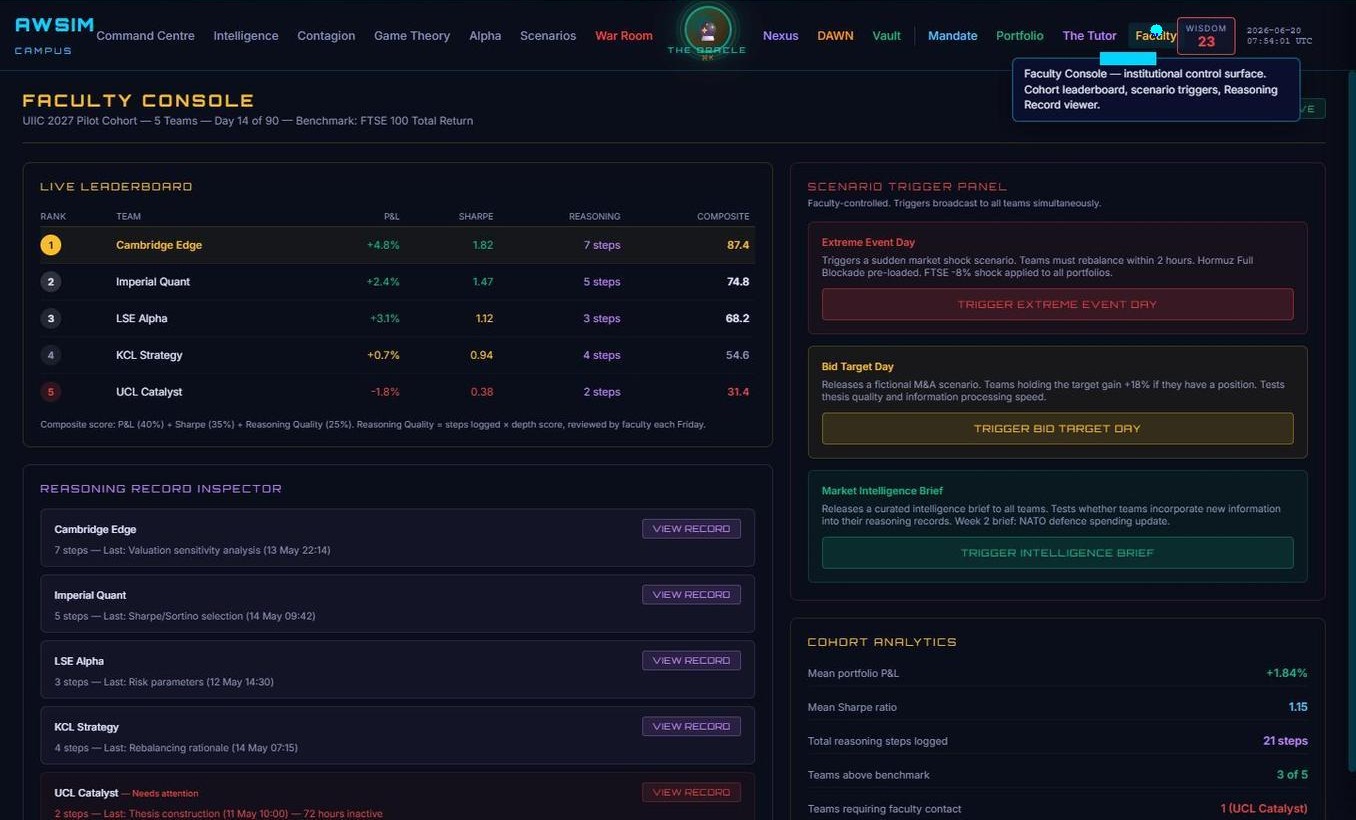The width and height of the screenshot is (1356, 820).
Task: View UCL Catalyst reasoning record
Action: pos(691,792)
